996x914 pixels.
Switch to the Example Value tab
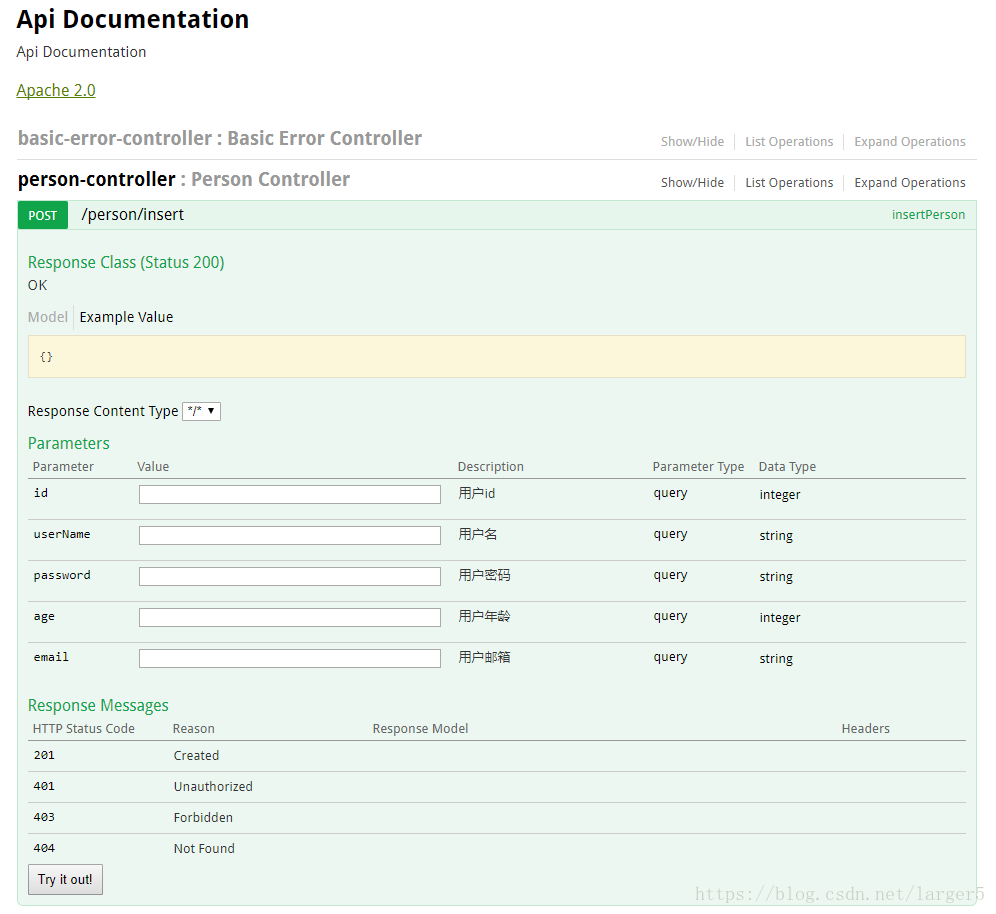[126, 317]
